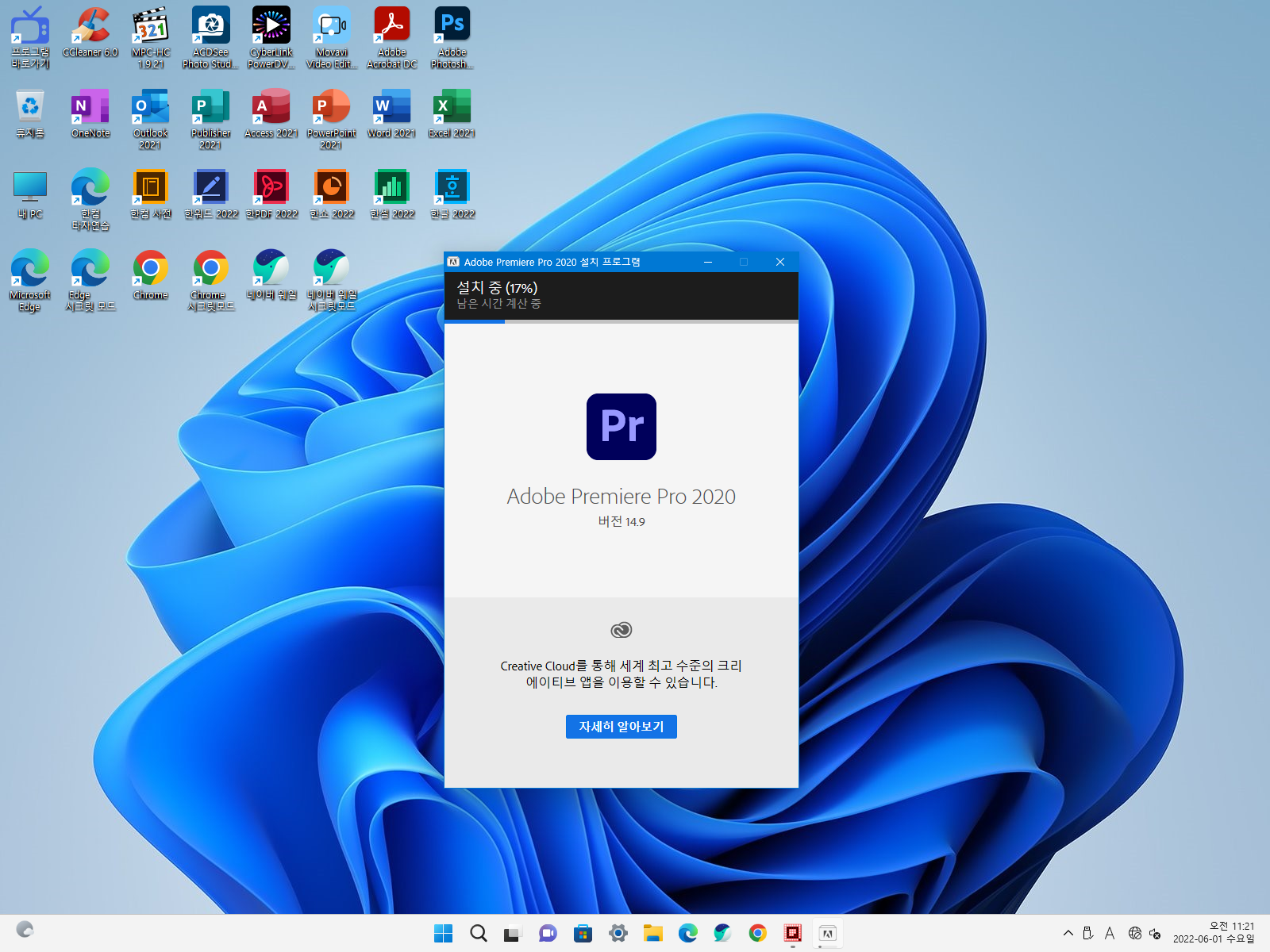Click the Adobe installer taskbar icon
Image resolution: width=1270 pixels, height=952 pixels.
coord(828,934)
